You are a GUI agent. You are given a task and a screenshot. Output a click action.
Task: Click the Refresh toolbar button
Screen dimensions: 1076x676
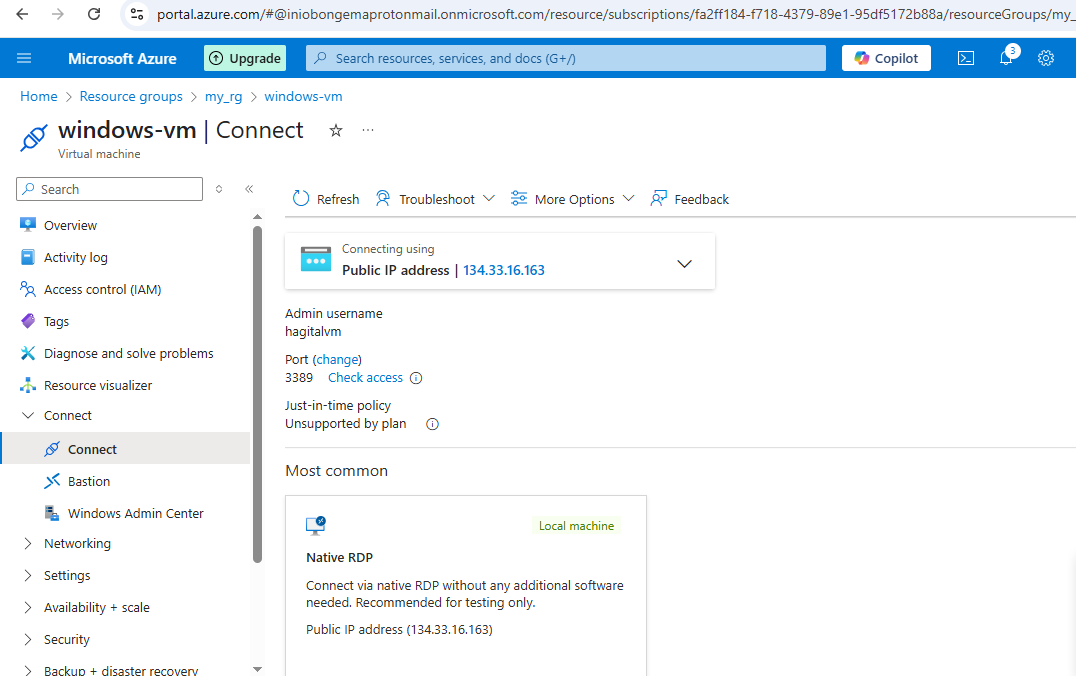click(326, 199)
